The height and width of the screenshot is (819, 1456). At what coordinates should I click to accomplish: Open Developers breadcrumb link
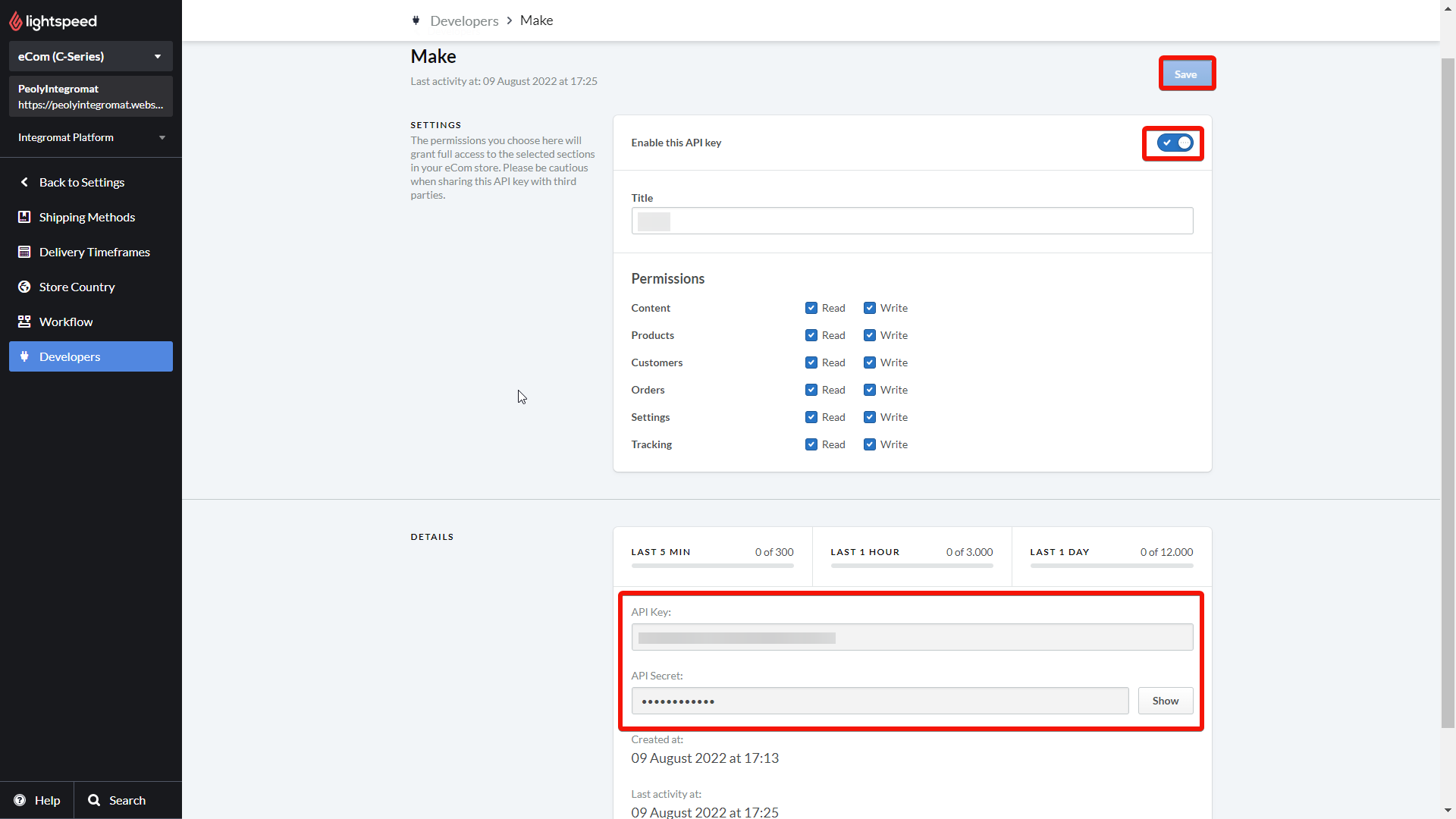[x=464, y=20]
